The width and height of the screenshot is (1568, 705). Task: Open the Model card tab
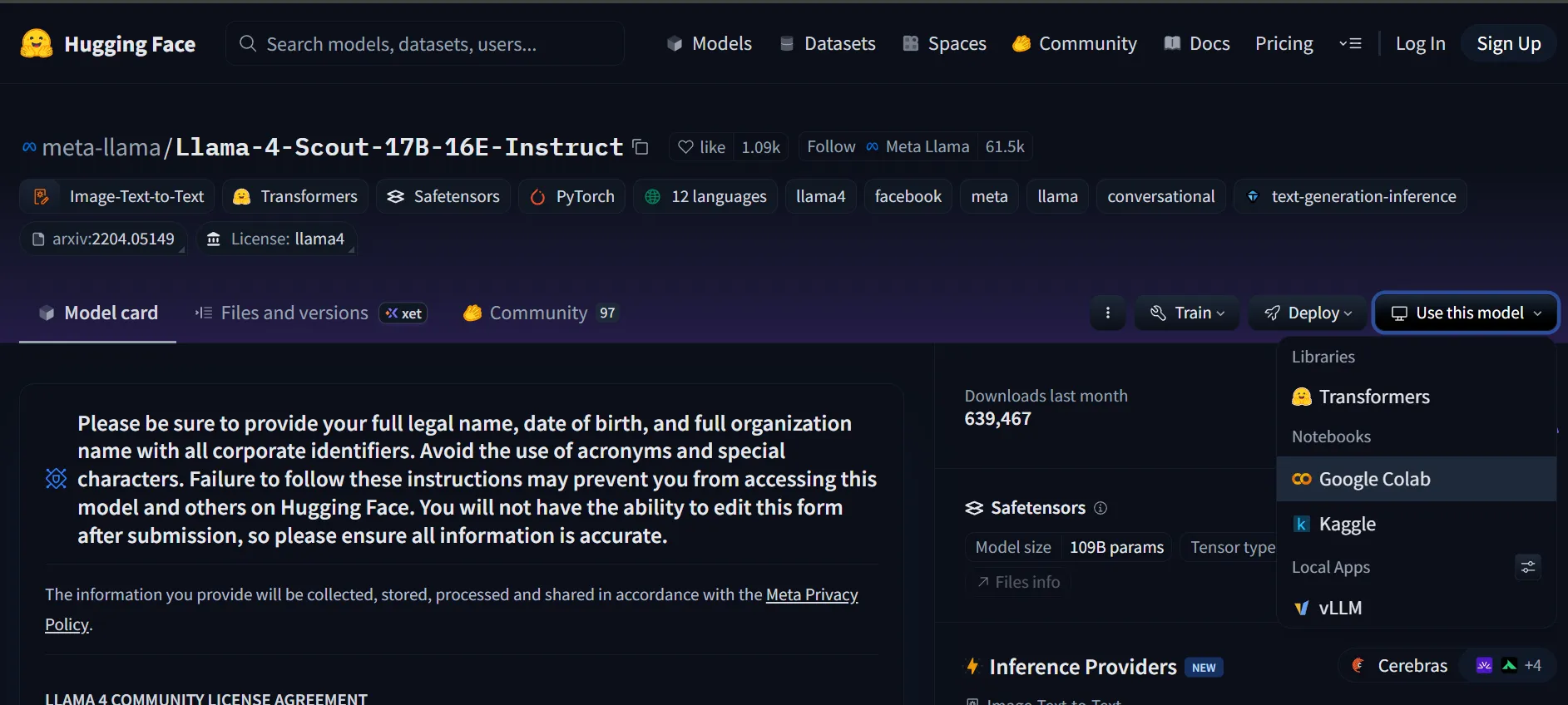point(98,313)
